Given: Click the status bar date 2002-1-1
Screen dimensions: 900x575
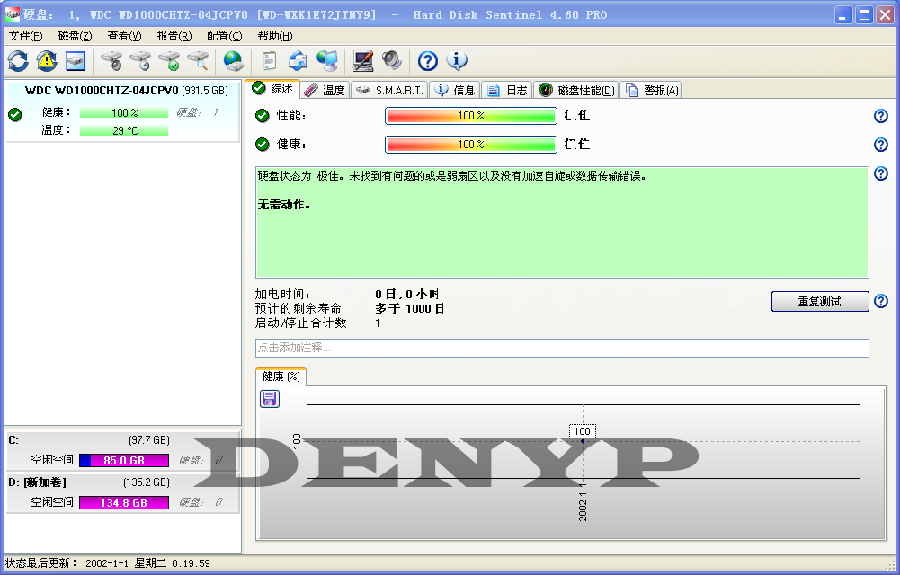Looking at the screenshot, I should [107, 564].
